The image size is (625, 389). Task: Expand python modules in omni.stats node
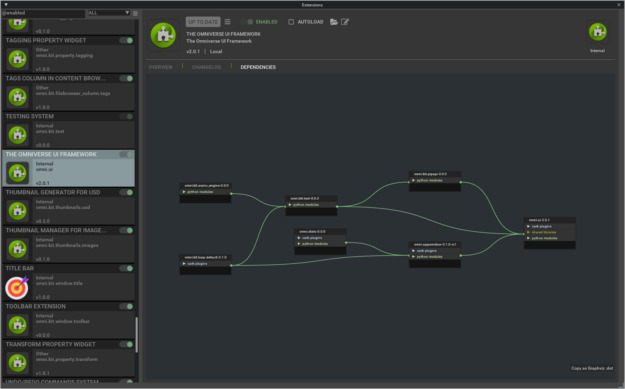(x=299, y=244)
